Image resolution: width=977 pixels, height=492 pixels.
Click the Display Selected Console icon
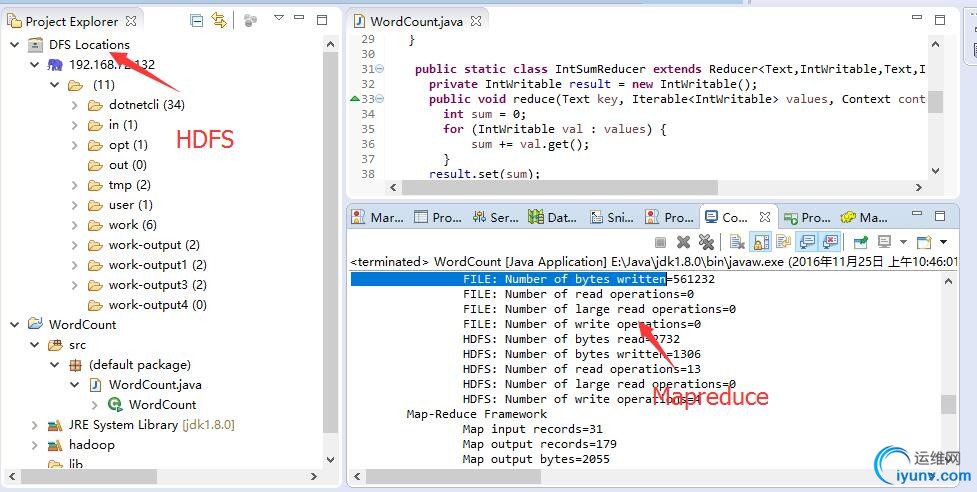tap(884, 242)
